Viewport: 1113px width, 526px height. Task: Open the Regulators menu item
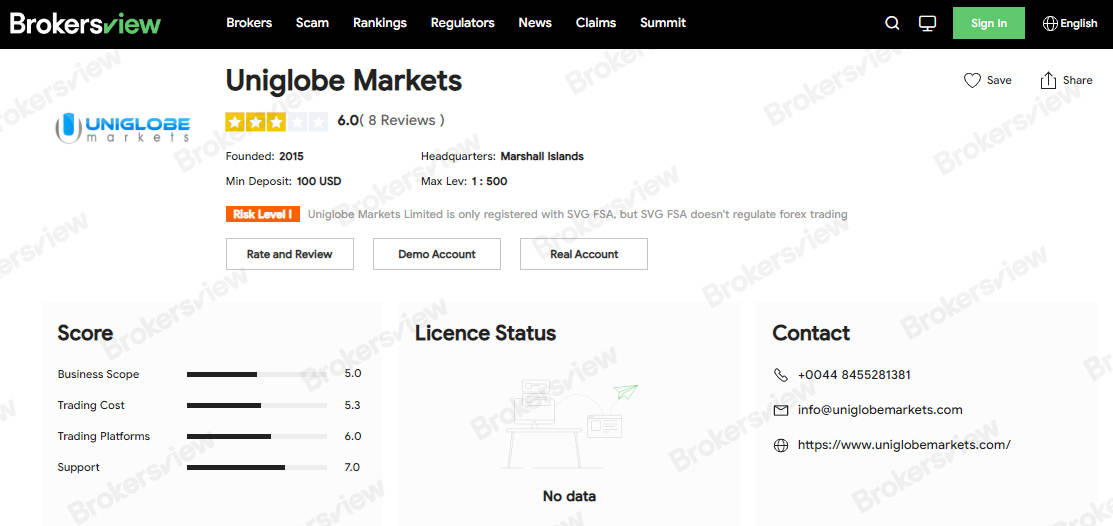coord(462,23)
